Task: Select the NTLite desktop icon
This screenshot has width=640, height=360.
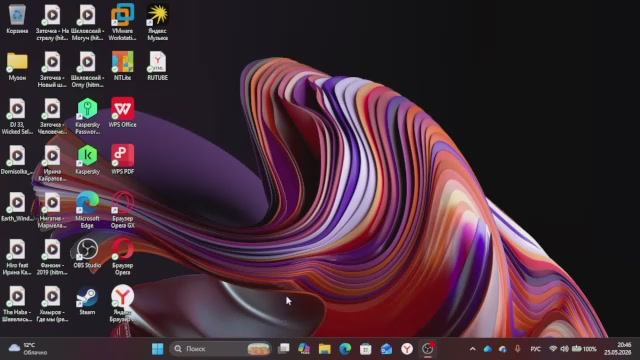Action: (x=122, y=66)
